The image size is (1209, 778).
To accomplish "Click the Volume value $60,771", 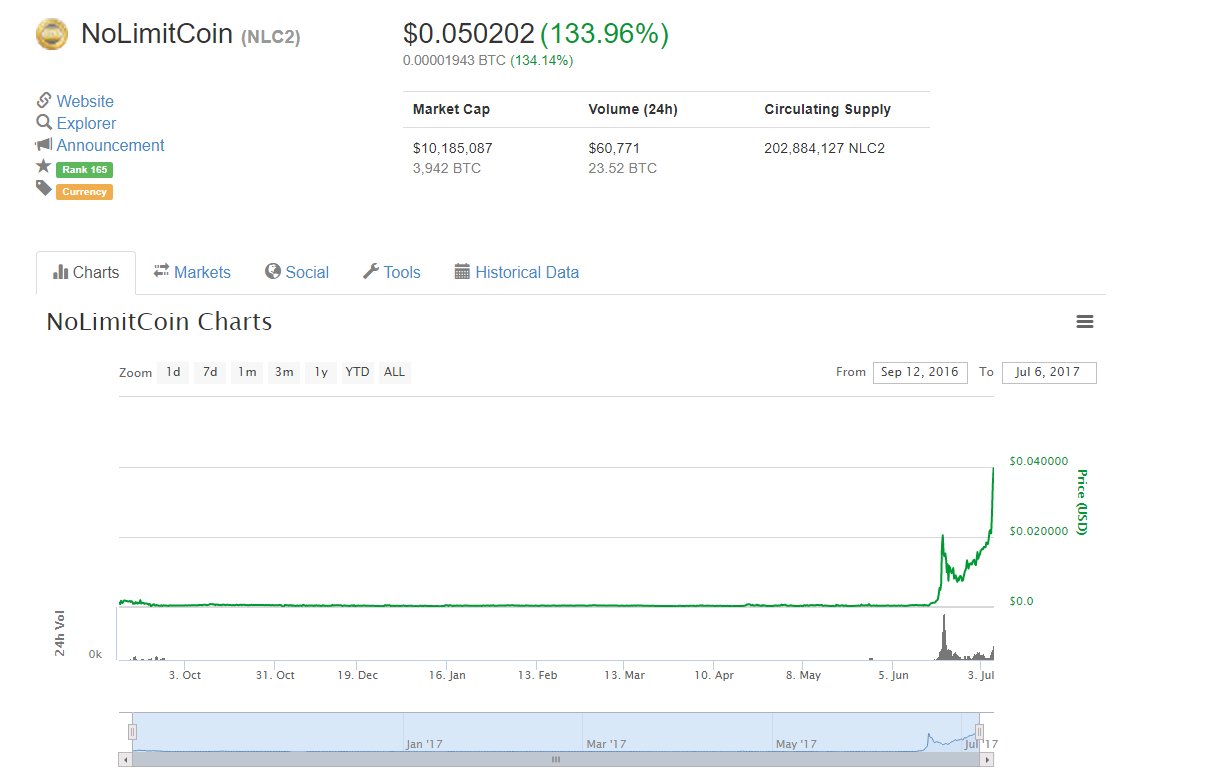I will (615, 148).
